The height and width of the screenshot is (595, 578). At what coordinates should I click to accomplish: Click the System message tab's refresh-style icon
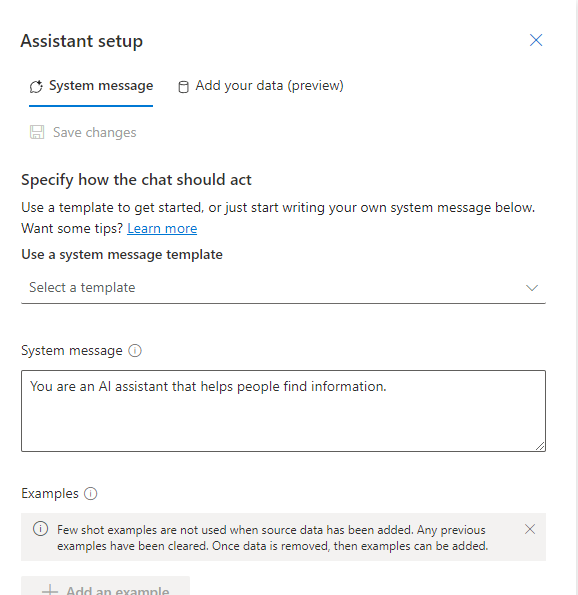(36, 87)
